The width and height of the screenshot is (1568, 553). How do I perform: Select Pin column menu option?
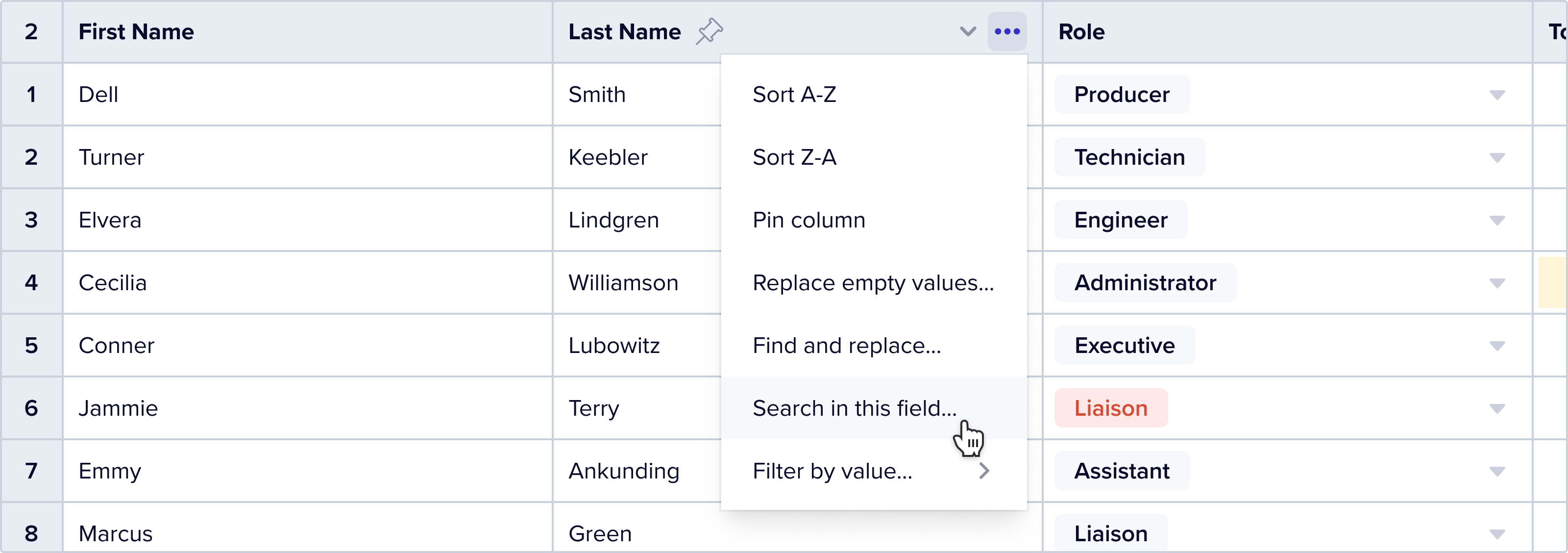coord(808,220)
